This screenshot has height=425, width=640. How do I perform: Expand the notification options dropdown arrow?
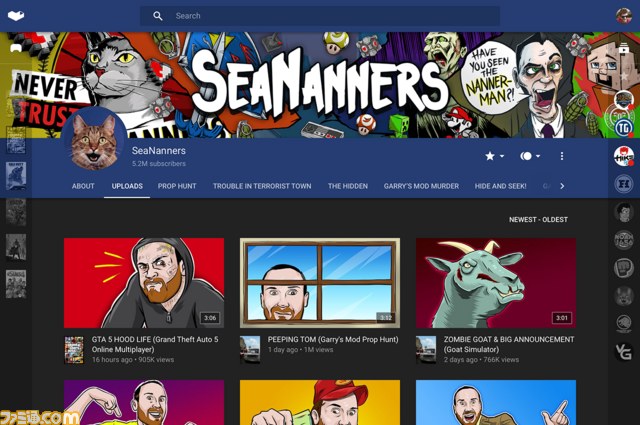pyautogui.click(x=538, y=156)
